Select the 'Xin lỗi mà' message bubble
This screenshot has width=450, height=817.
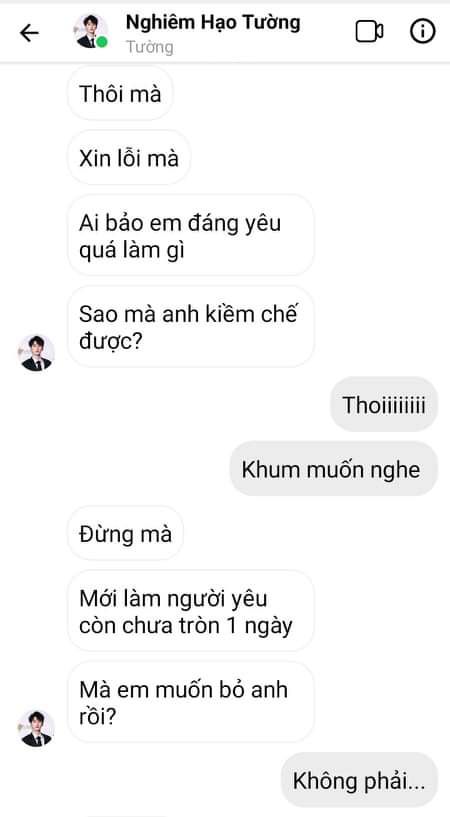[129, 158]
